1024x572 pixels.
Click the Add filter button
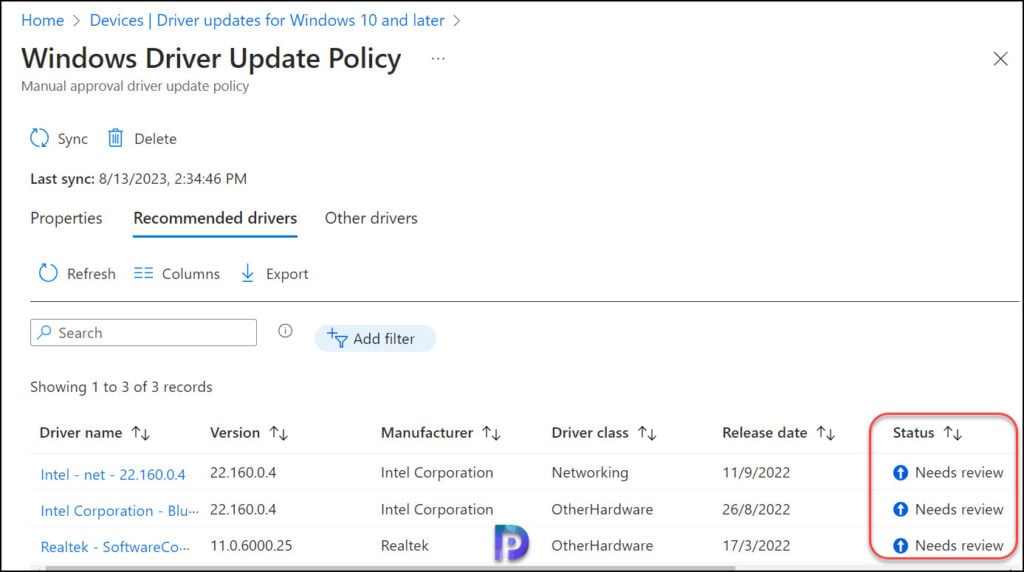tap(375, 338)
